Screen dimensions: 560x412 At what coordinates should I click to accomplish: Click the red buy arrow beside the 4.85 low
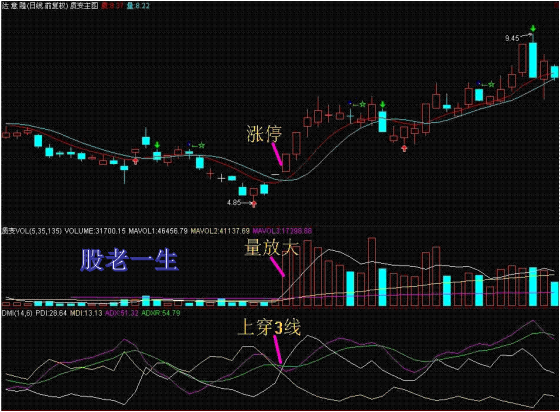[x=254, y=204]
